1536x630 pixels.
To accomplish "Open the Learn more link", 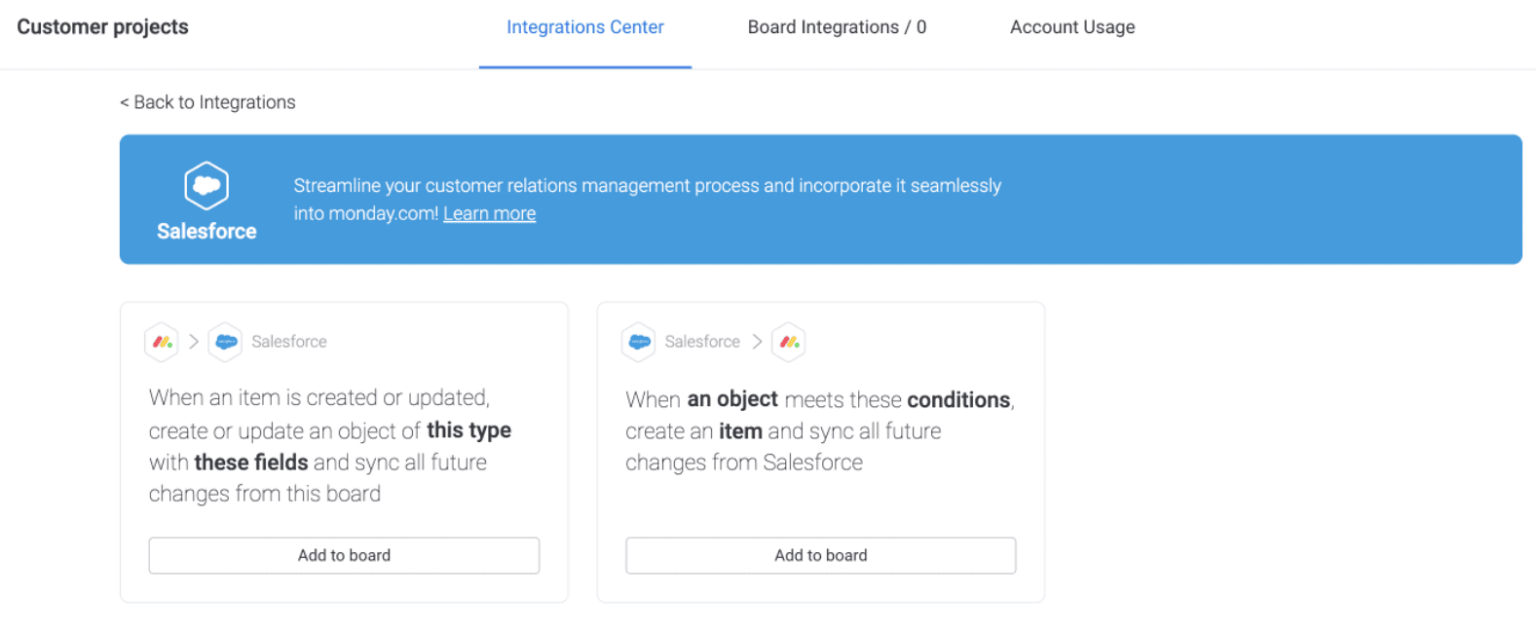I will [x=489, y=213].
